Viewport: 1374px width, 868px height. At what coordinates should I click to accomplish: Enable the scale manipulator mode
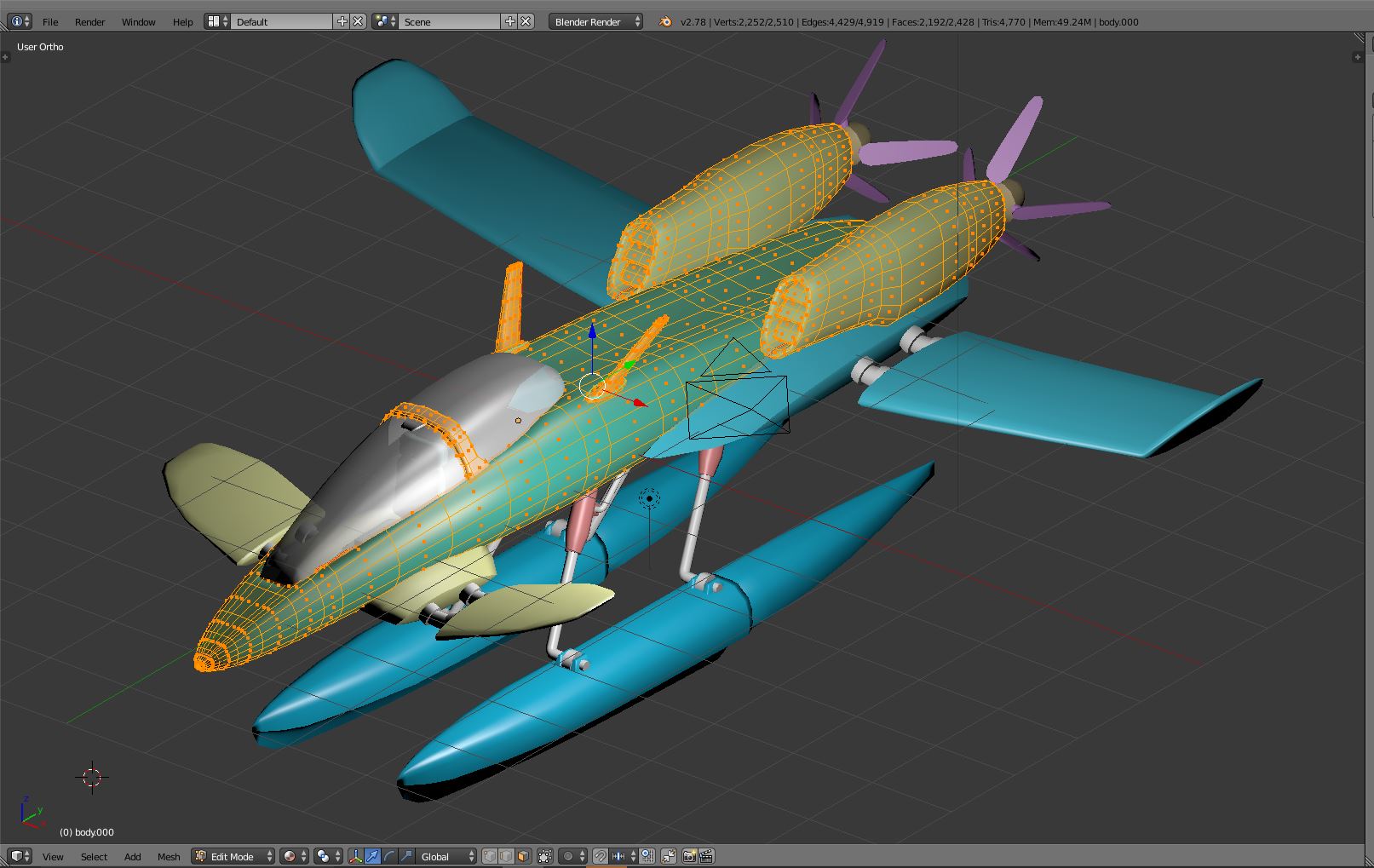(x=406, y=856)
